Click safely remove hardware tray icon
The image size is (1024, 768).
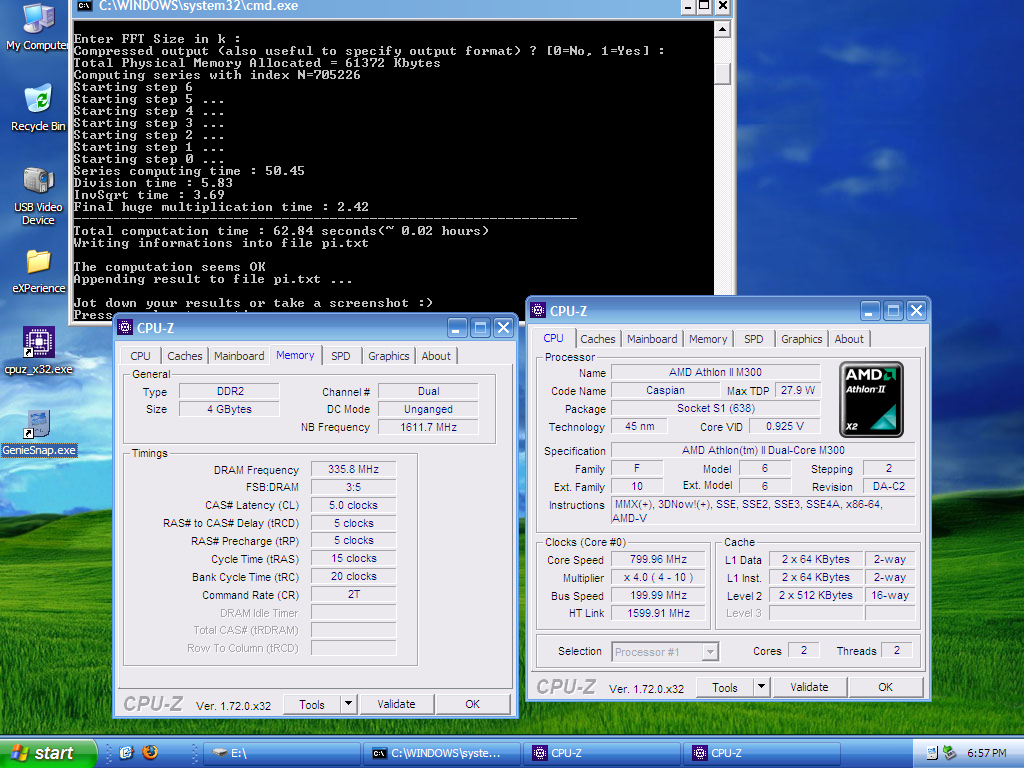point(950,753)
